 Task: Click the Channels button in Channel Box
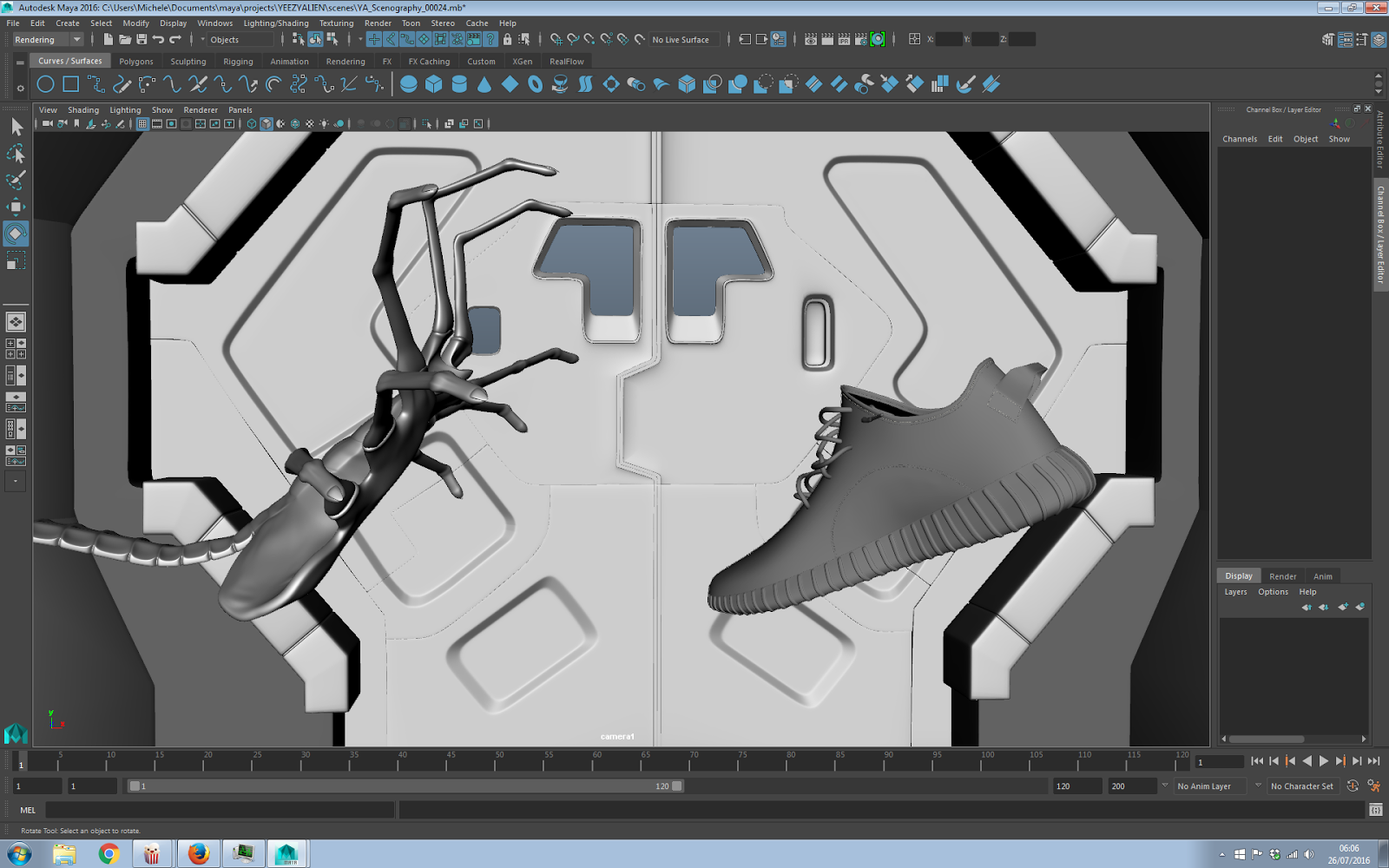(x=1240, y=139)
